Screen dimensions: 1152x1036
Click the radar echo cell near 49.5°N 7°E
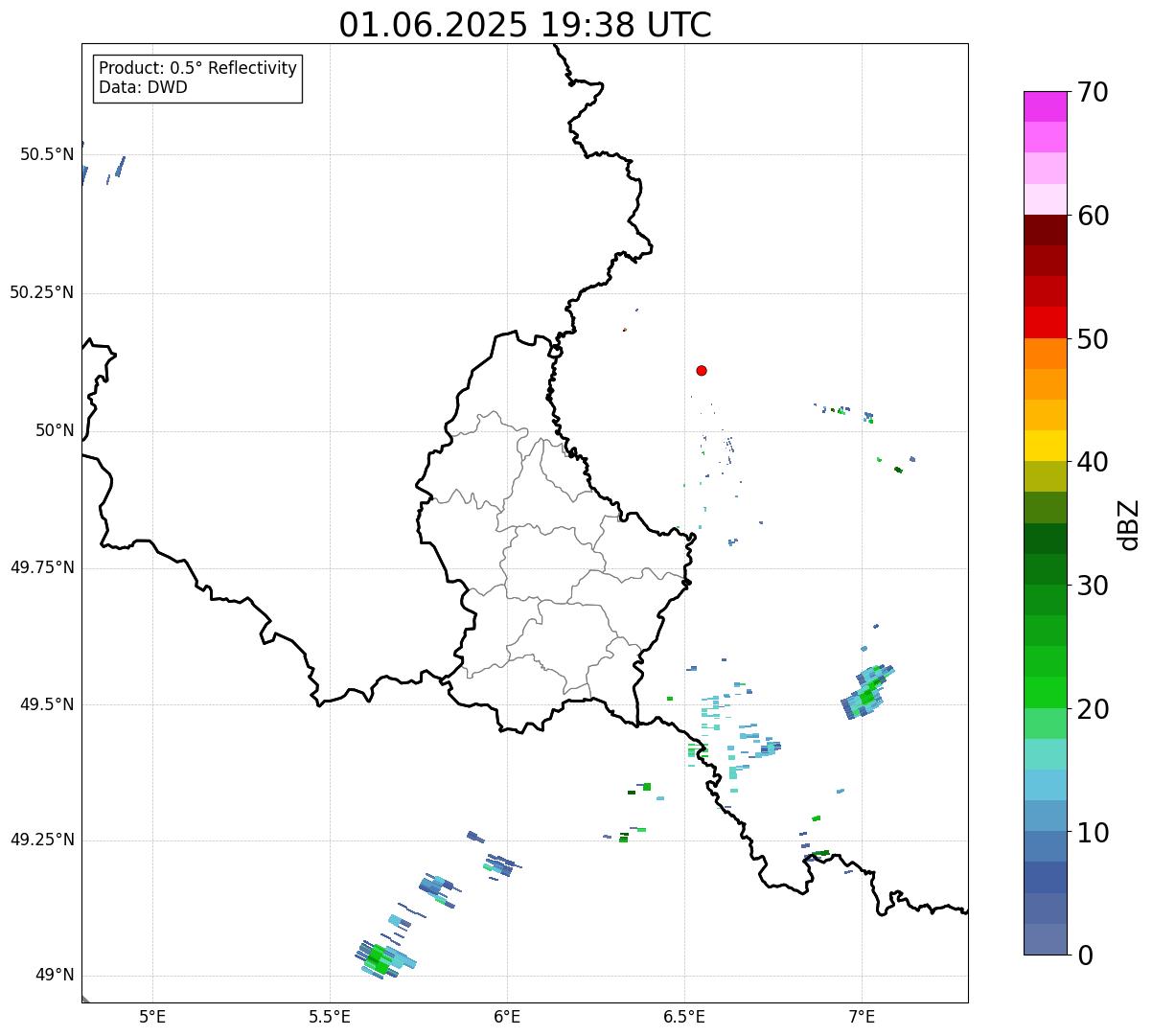(867, 692)
